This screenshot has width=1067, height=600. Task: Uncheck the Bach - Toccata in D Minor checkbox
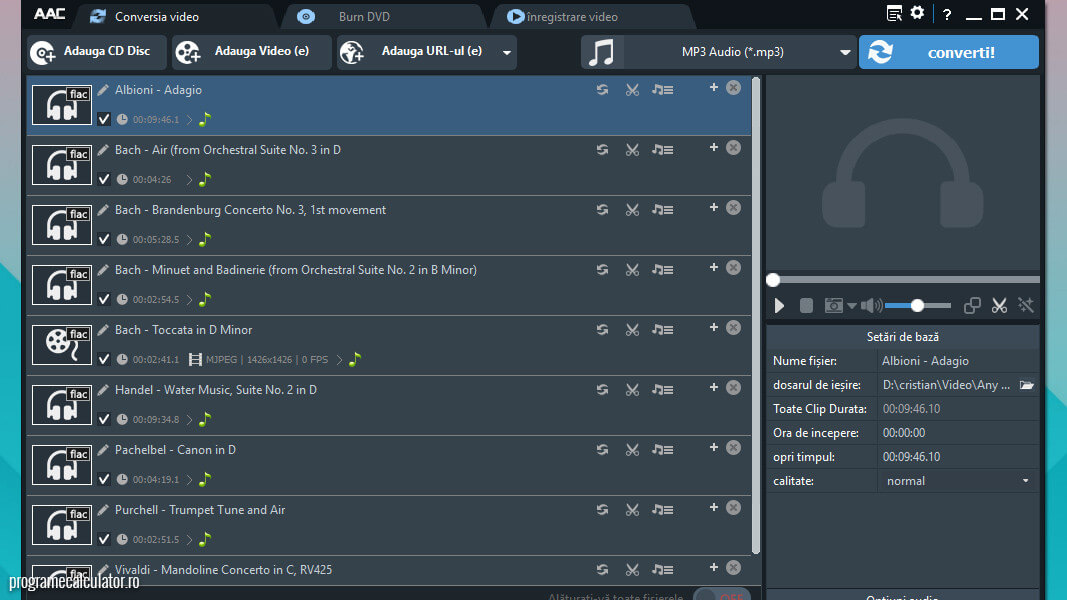[x=104, y=359]
